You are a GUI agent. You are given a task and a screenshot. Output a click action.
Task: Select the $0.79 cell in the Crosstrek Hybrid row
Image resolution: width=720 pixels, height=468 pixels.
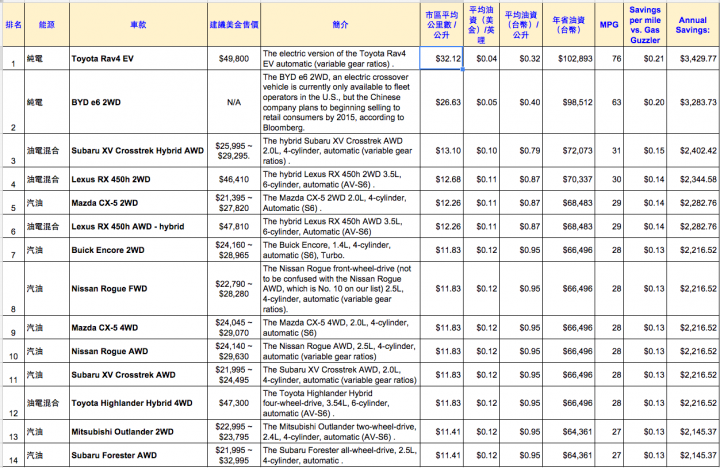(521, 151)
